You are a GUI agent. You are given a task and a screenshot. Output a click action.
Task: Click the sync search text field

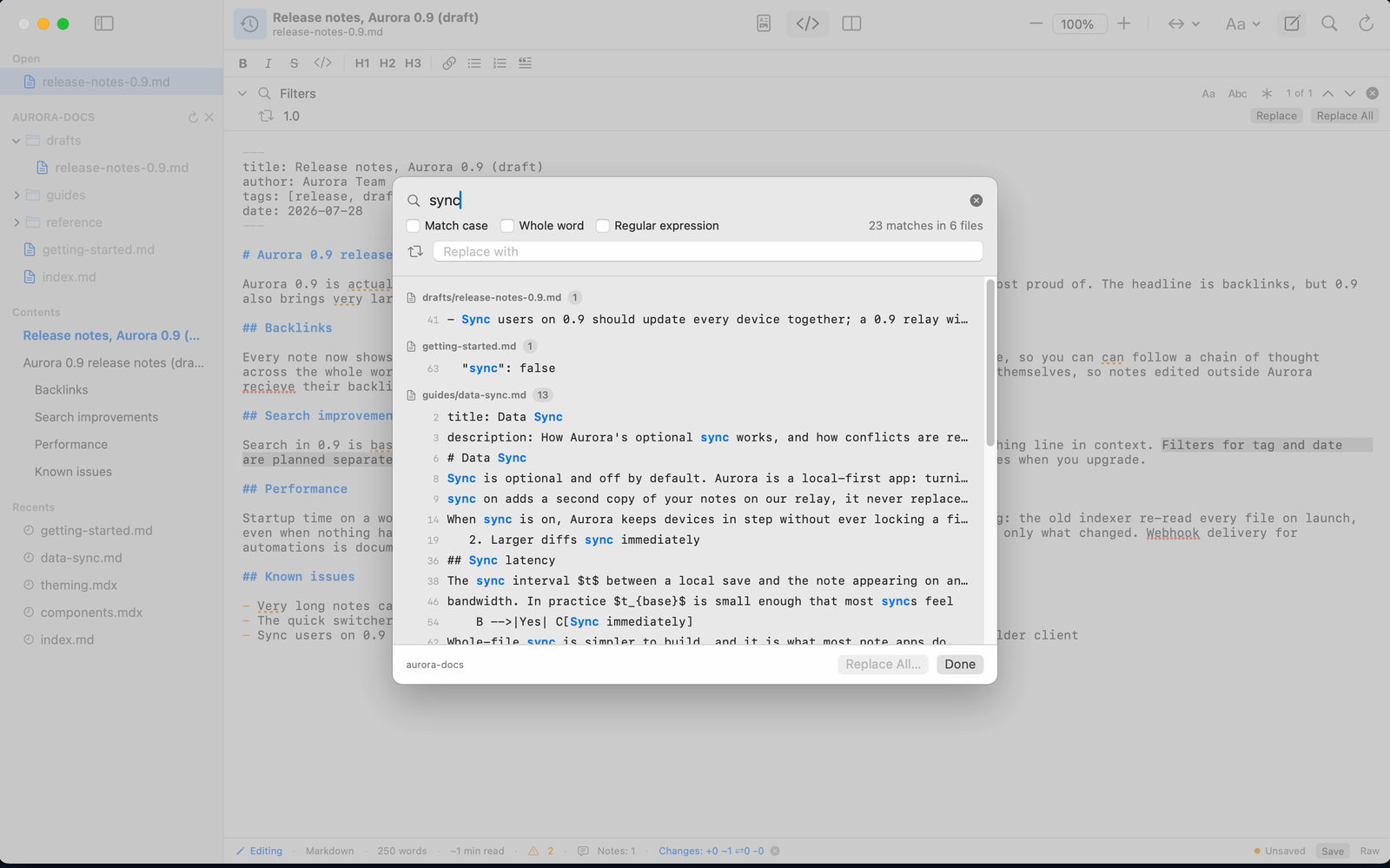coord(695,201)
